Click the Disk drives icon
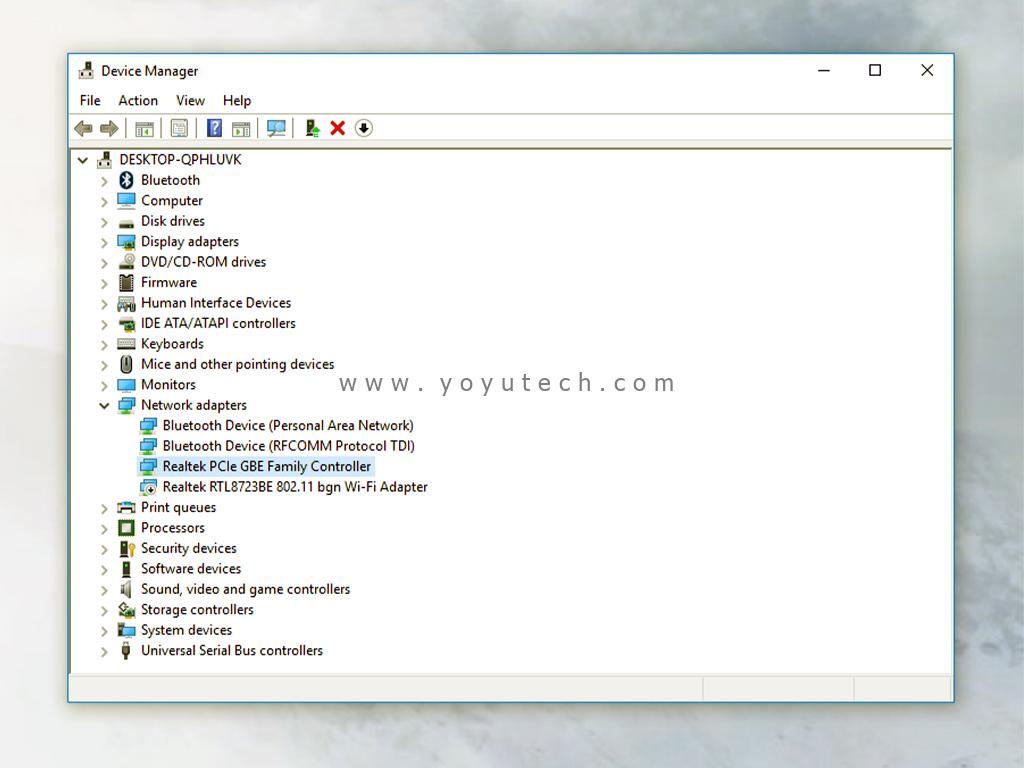Image resolution: width=1024 pixels, height=768 pixels. (x=127, y=222)
